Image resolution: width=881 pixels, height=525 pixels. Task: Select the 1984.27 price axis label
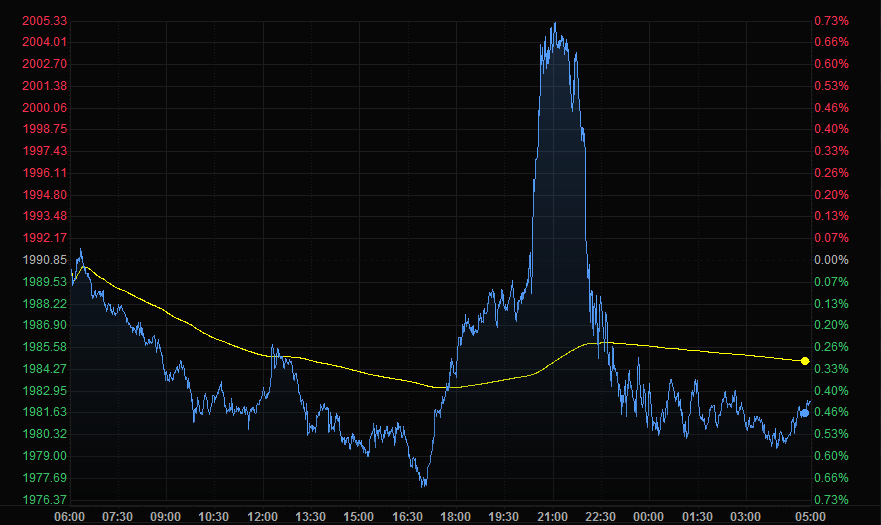coord(44,369)
